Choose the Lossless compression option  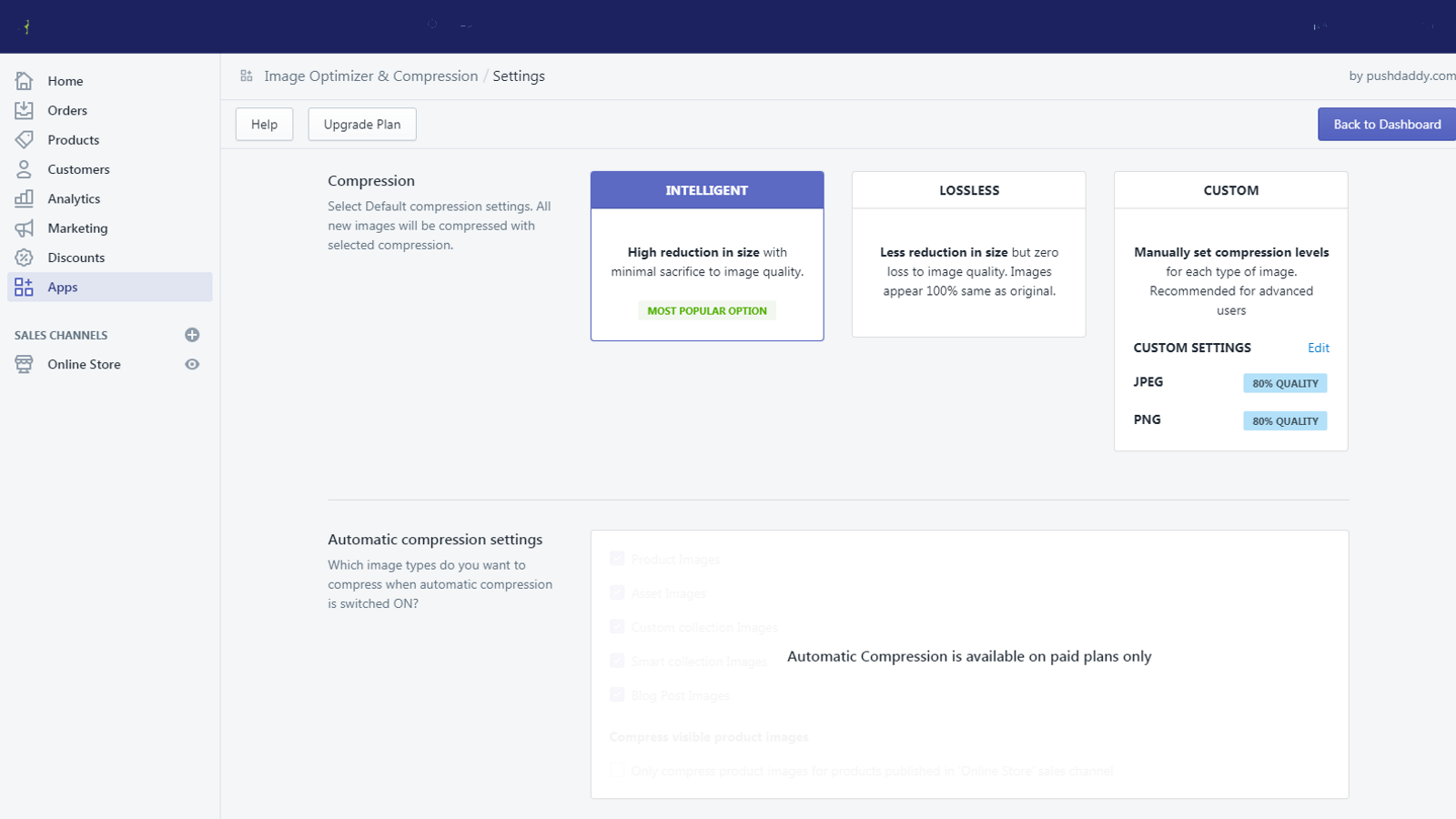[969, 254]
